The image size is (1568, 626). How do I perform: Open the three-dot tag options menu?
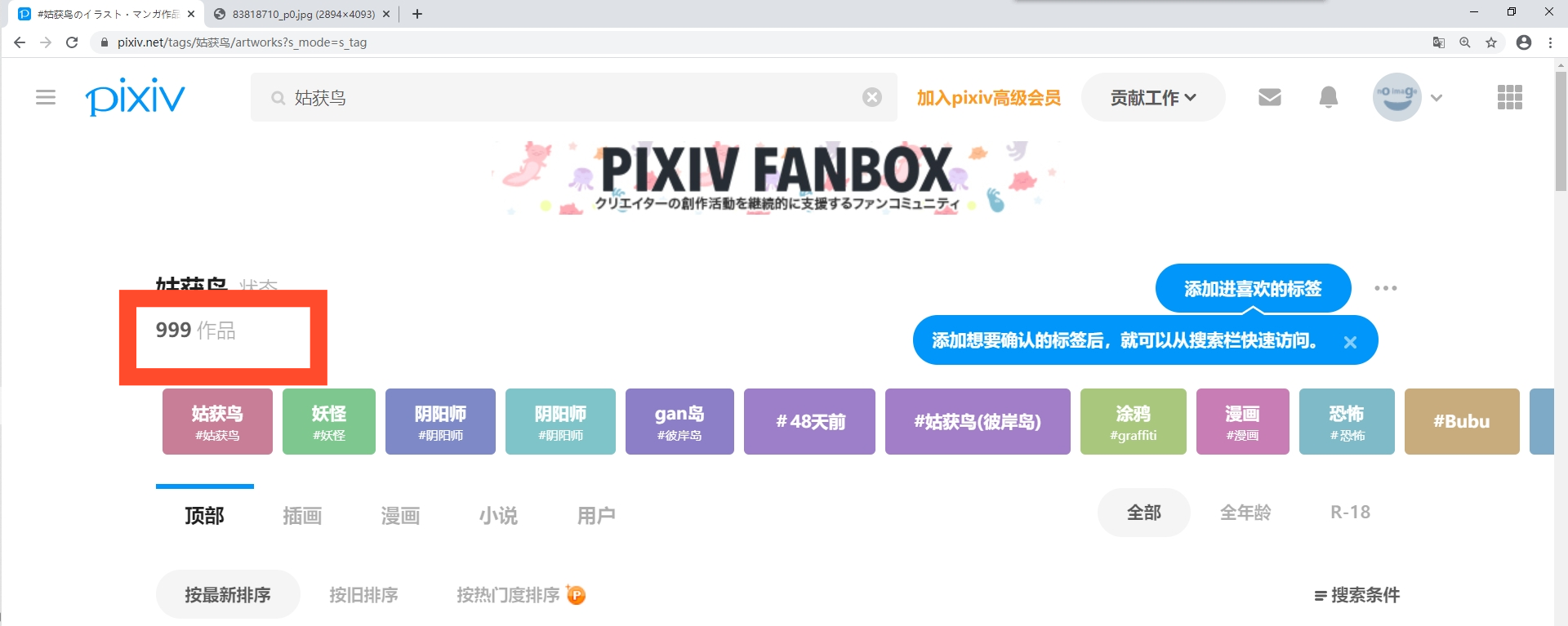1385,288
